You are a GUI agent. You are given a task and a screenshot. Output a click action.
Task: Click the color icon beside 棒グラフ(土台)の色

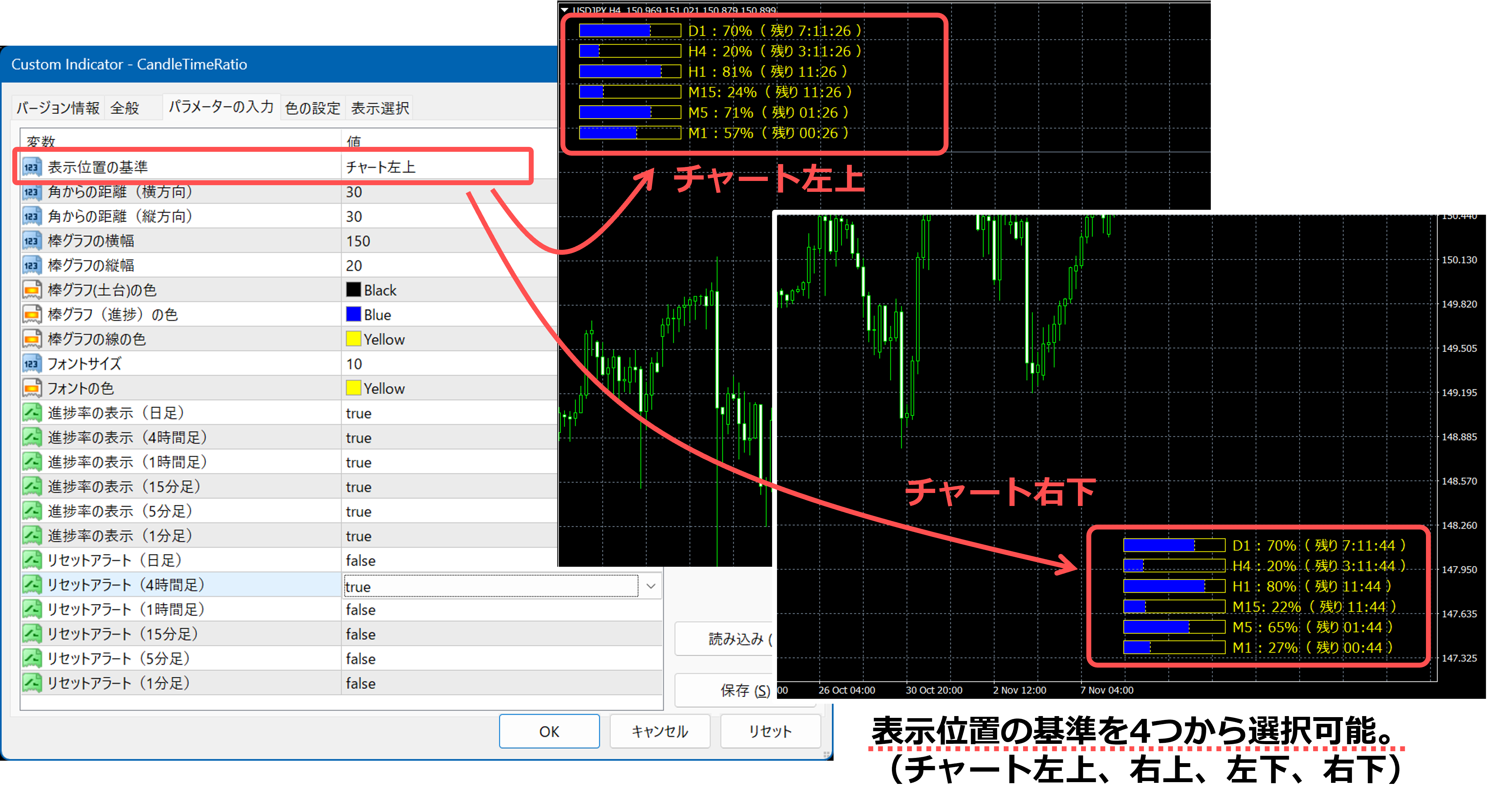click(31, 290)
